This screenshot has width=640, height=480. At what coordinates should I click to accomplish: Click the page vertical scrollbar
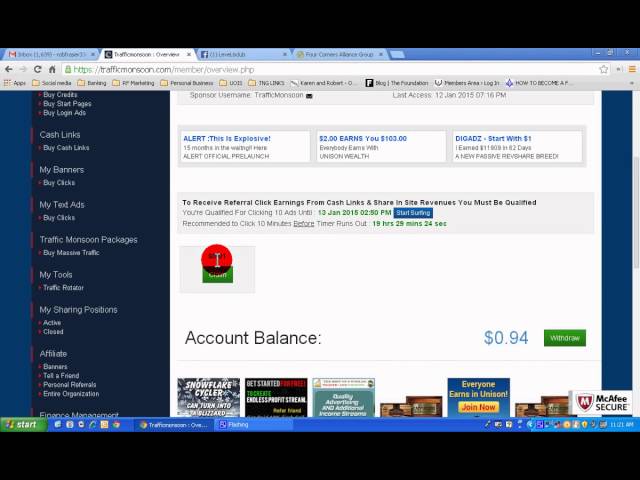coord(636,212)
